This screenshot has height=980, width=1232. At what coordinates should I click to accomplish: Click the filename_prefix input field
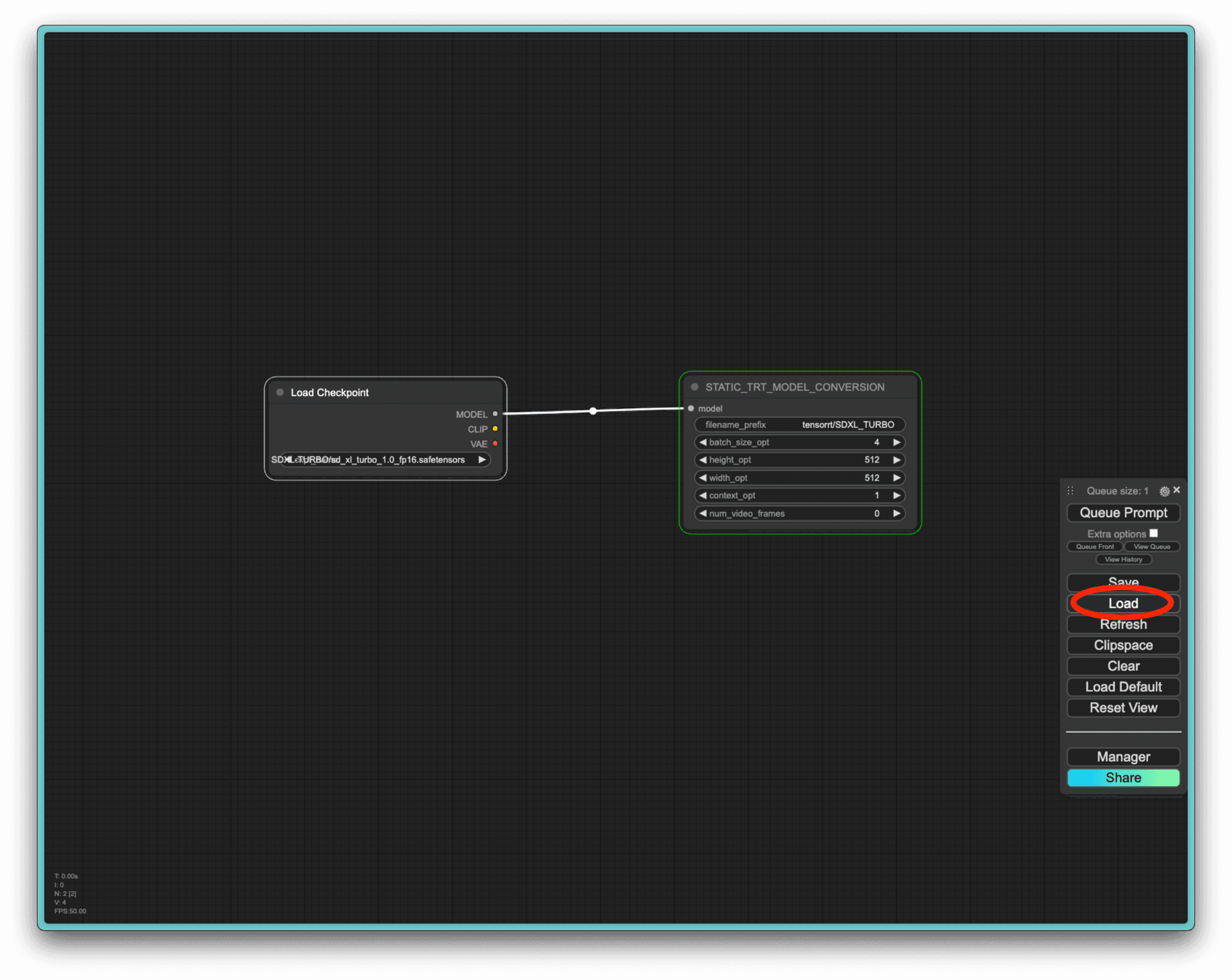(799, 425)
